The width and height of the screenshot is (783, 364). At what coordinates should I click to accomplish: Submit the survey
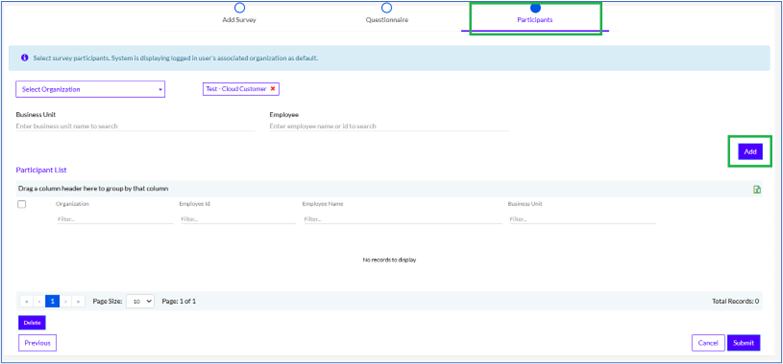[x=744, y=343]
